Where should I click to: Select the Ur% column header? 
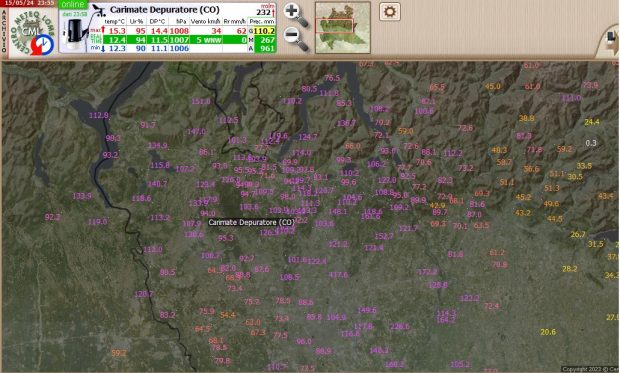click(x=136, y=21)
